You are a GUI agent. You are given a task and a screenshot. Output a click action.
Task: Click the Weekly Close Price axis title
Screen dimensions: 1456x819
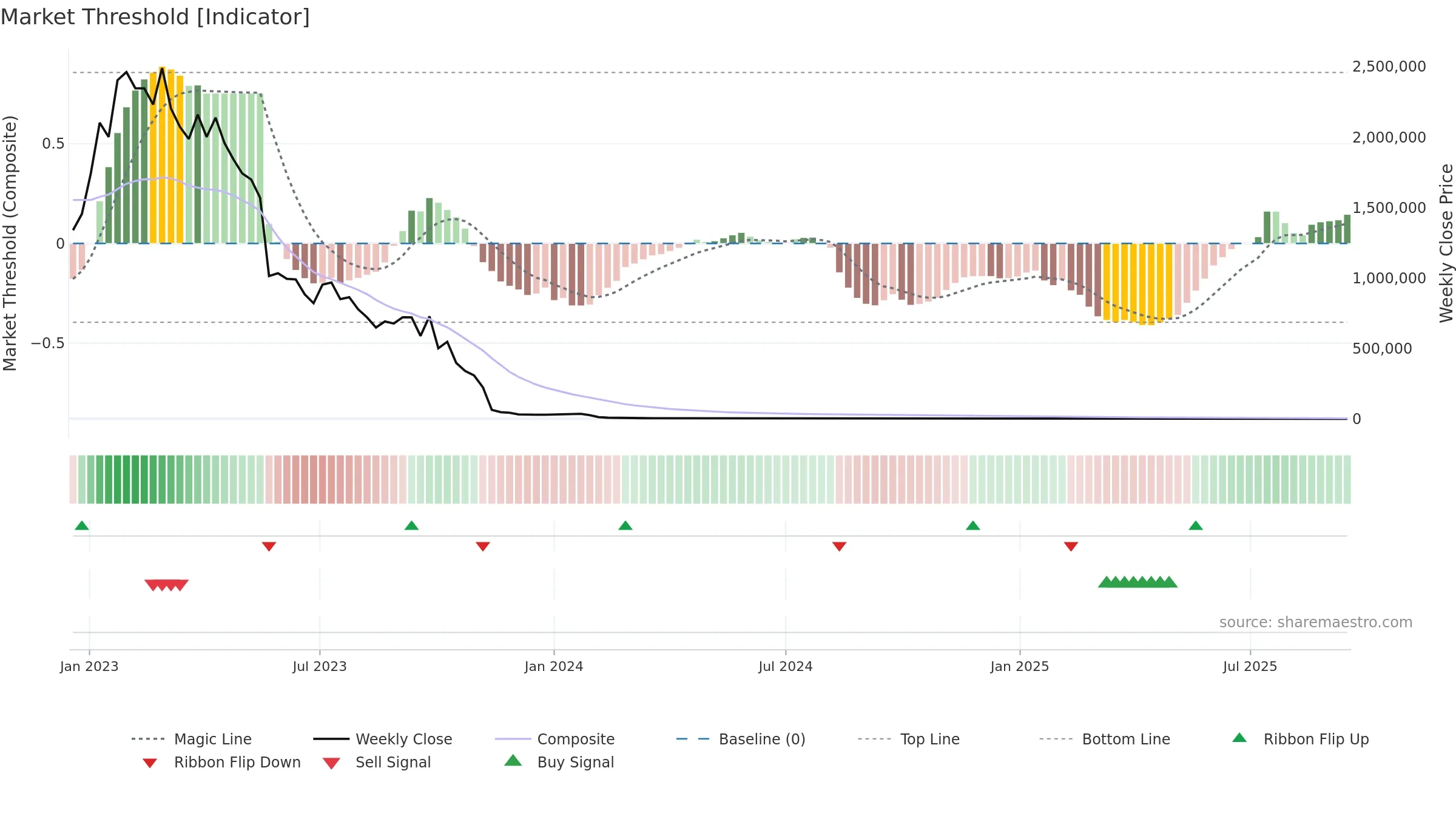coord(1446,243)
